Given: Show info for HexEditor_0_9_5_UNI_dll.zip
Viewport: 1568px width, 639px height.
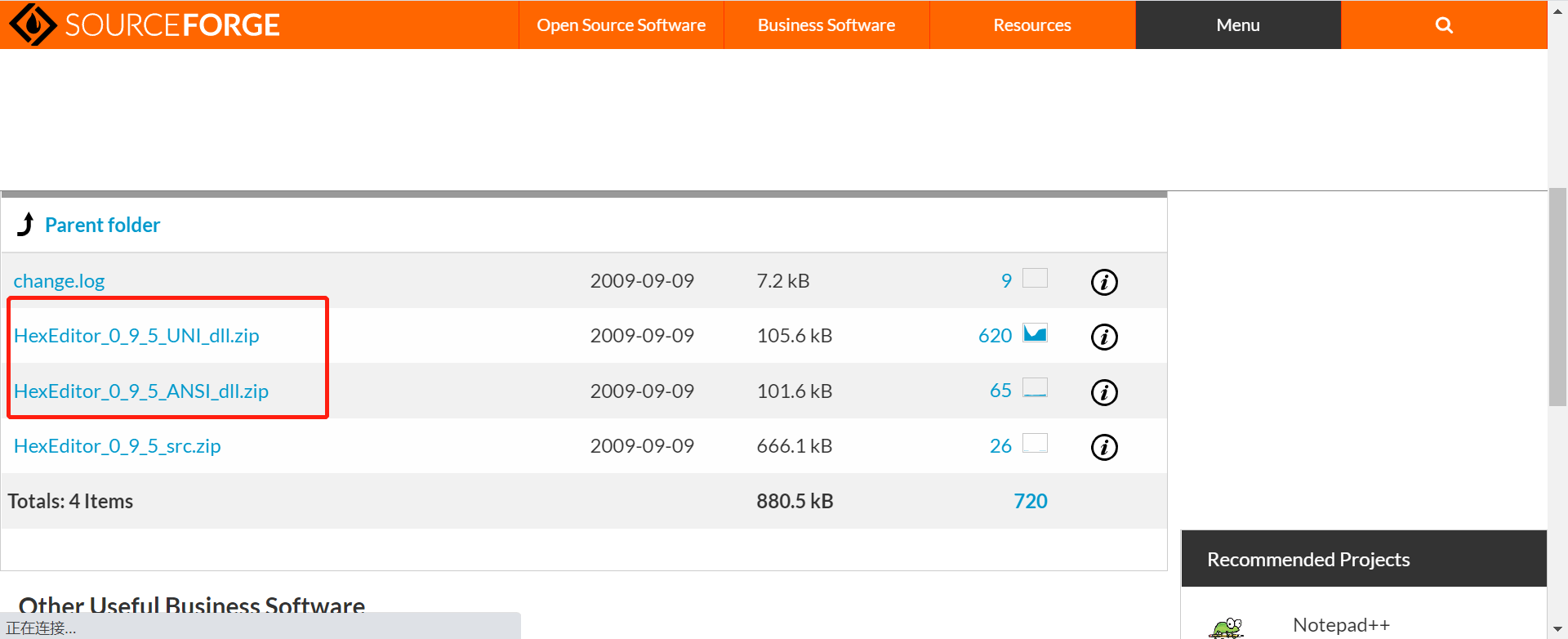Looking at the screenshot, I should [1104, 337].
